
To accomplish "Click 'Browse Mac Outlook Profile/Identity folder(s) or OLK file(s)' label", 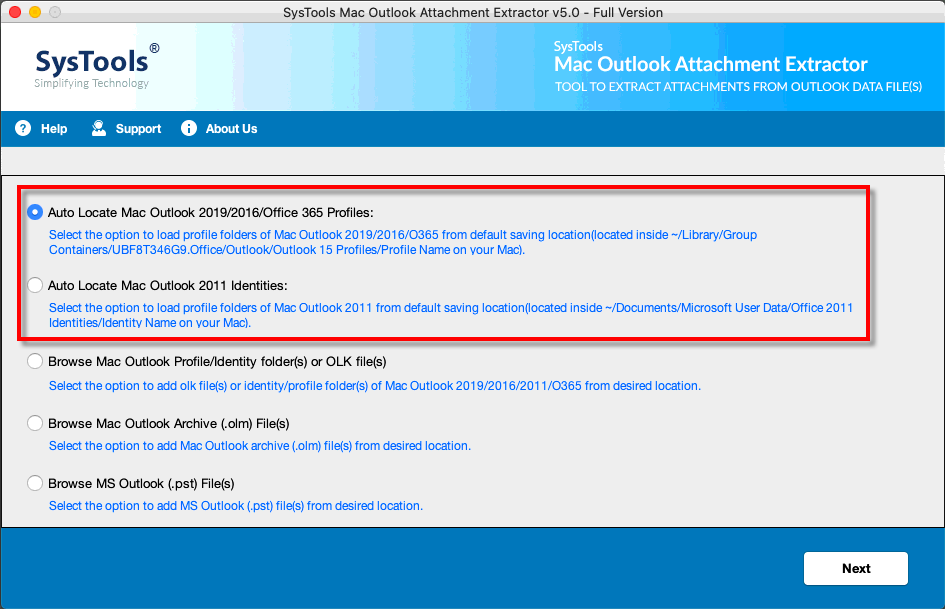I will [x=217, y=362].
